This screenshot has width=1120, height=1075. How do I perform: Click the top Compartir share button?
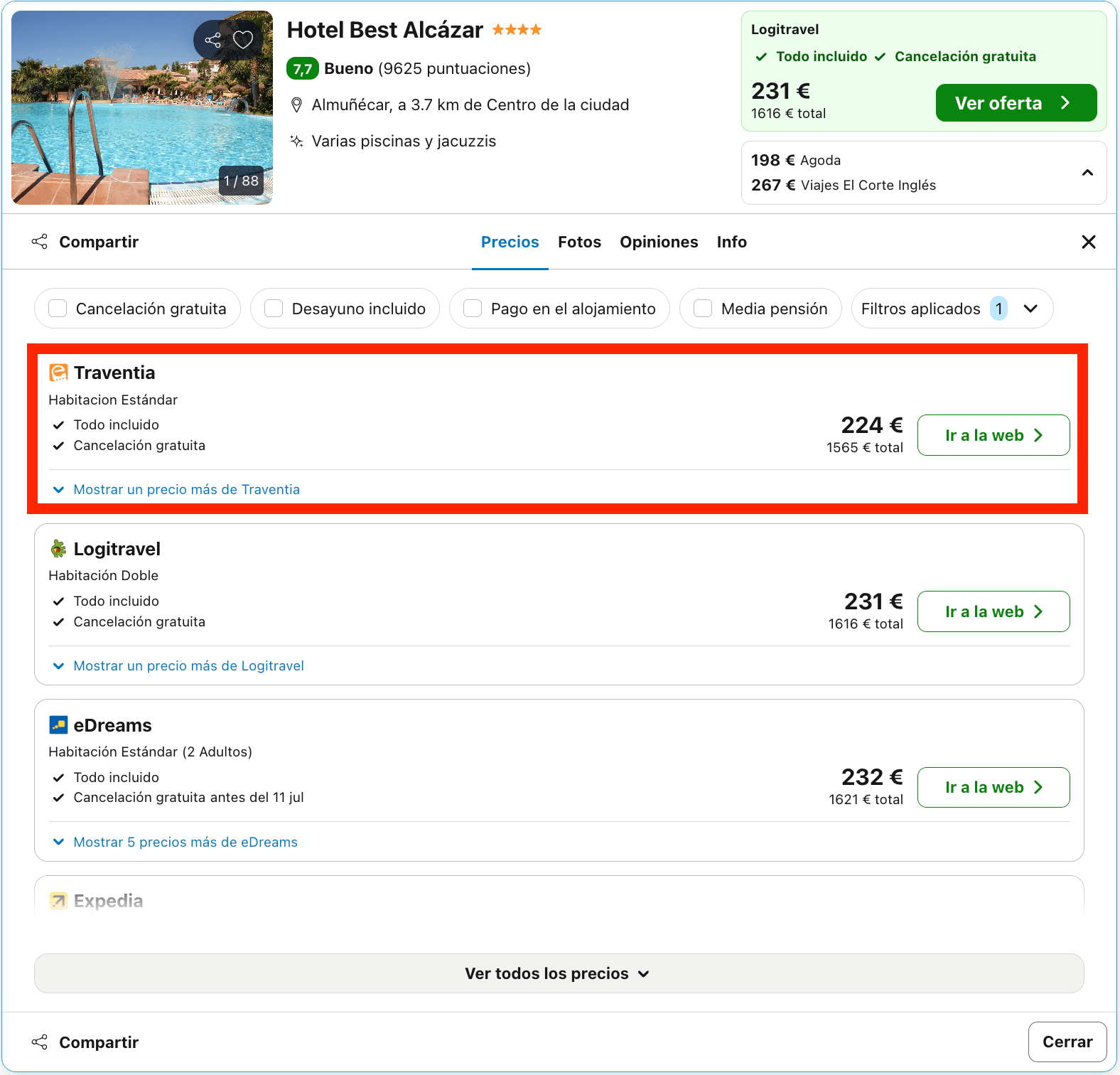(x=85, y=242)
